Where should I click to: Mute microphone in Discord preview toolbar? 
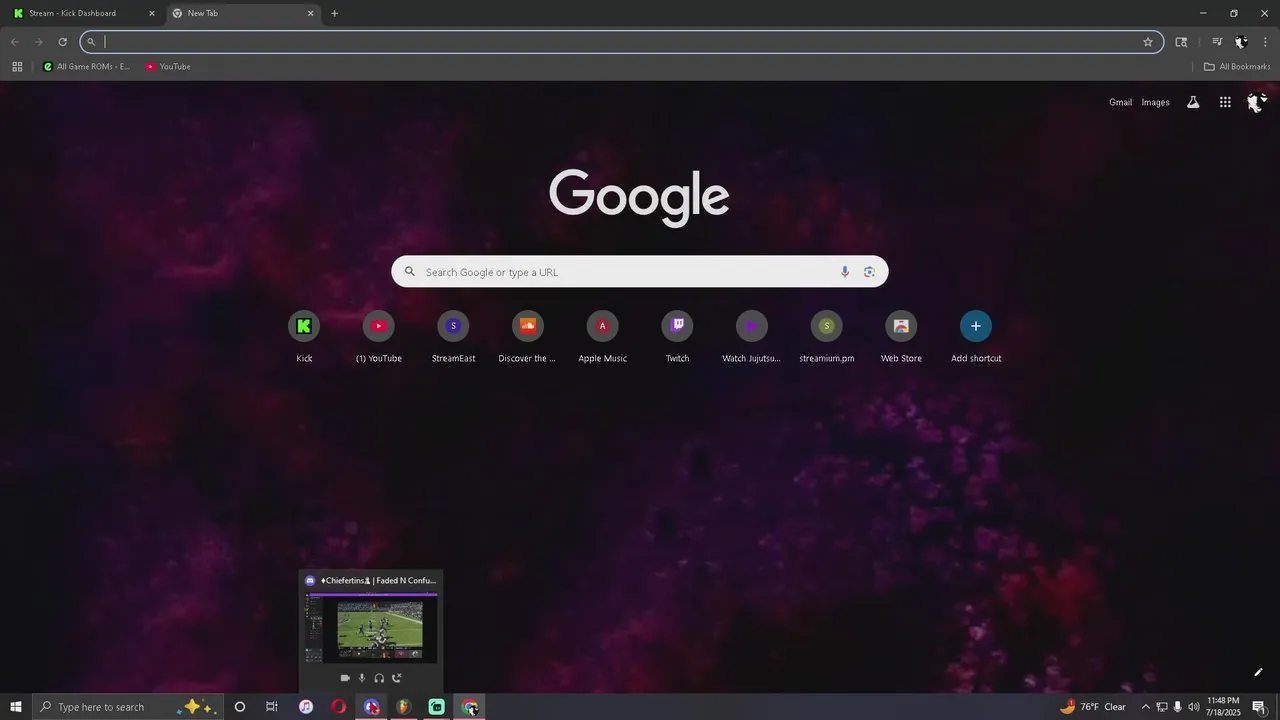point(362,678)
